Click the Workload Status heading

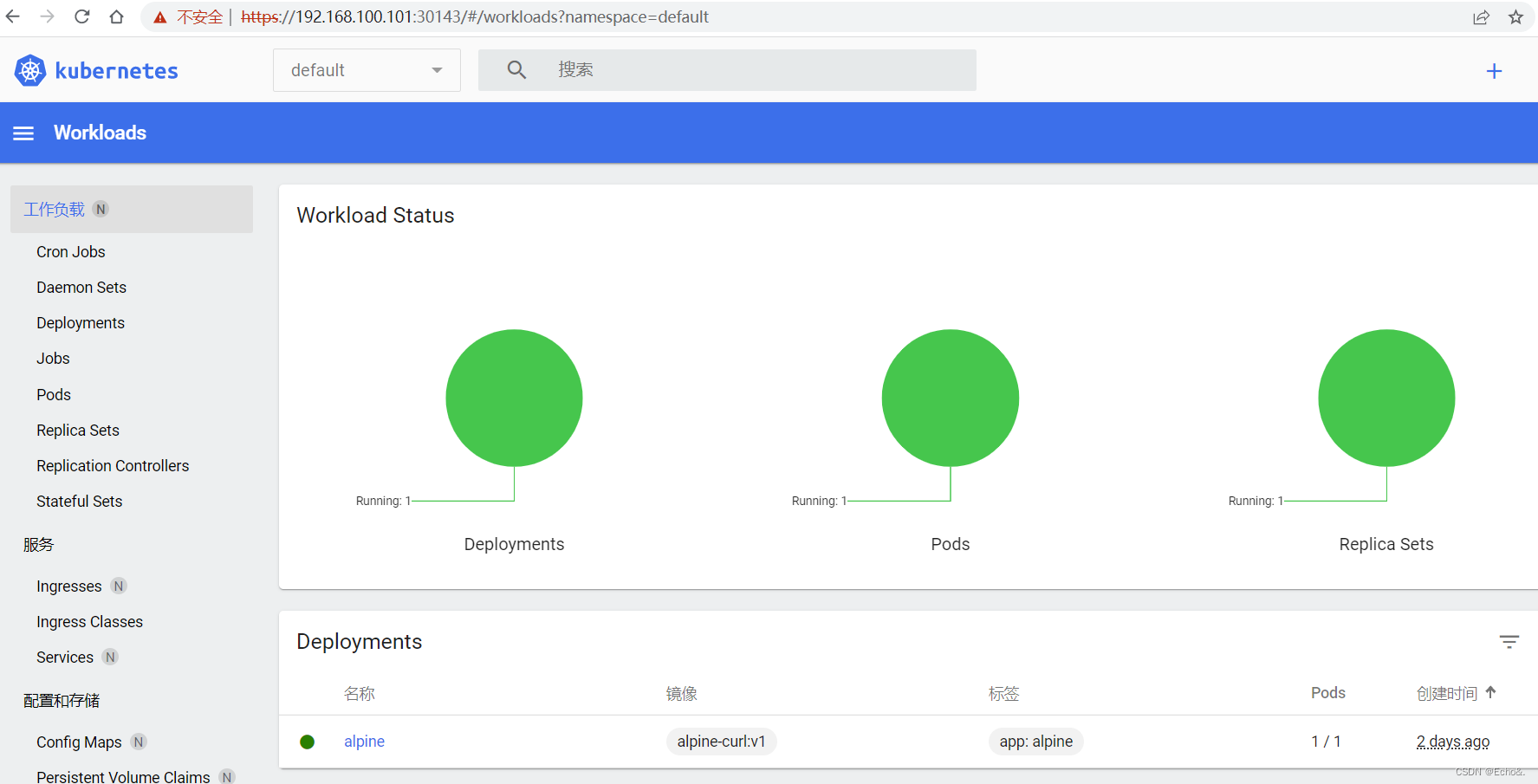375,216
